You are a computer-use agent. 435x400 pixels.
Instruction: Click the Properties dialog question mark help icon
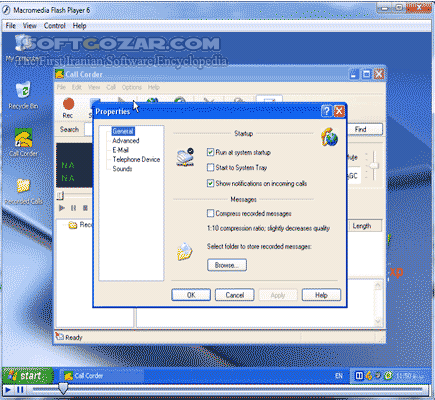point(327,111)
